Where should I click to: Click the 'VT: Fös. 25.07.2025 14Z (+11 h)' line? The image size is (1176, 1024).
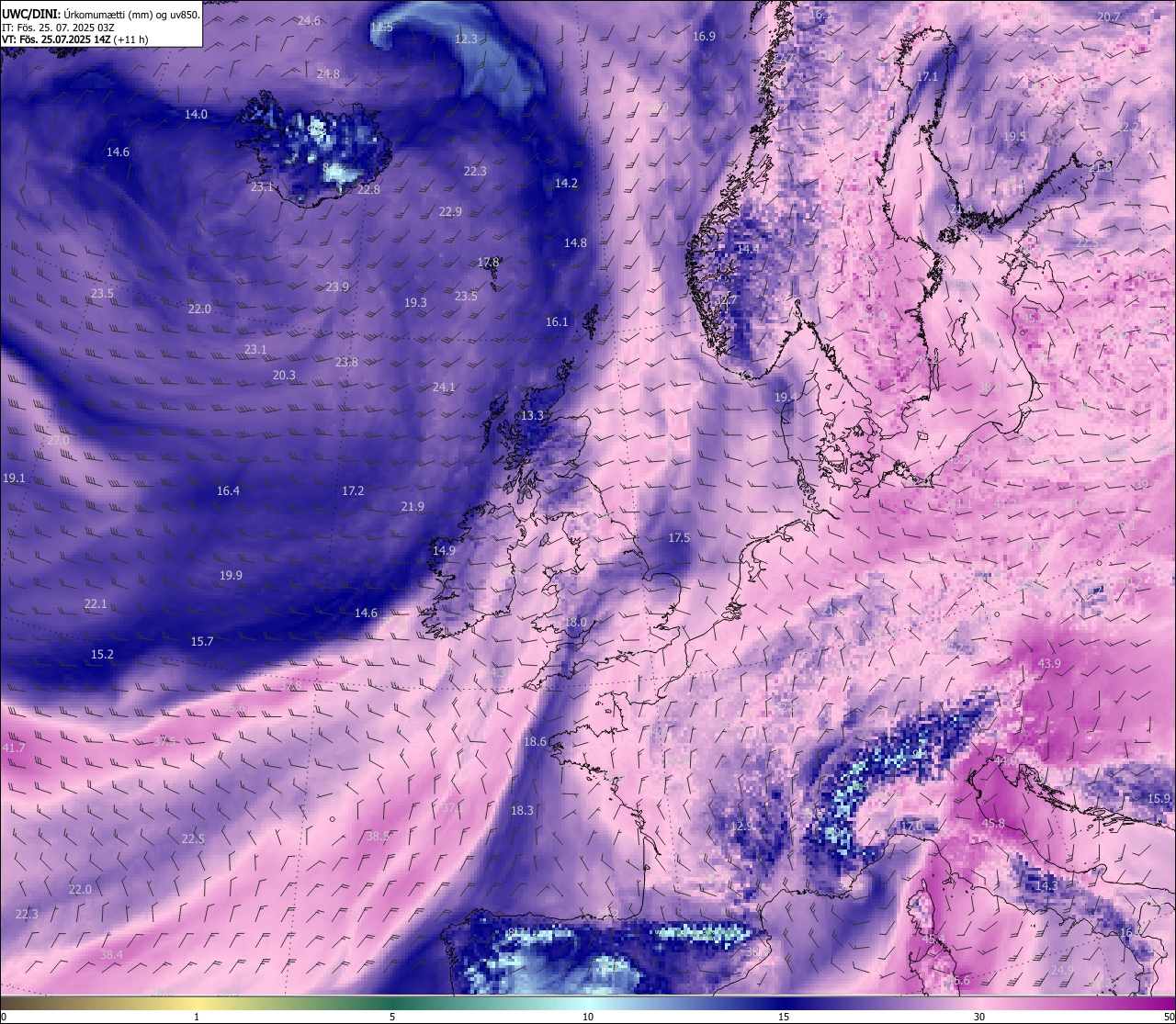[x=74, y=39]
